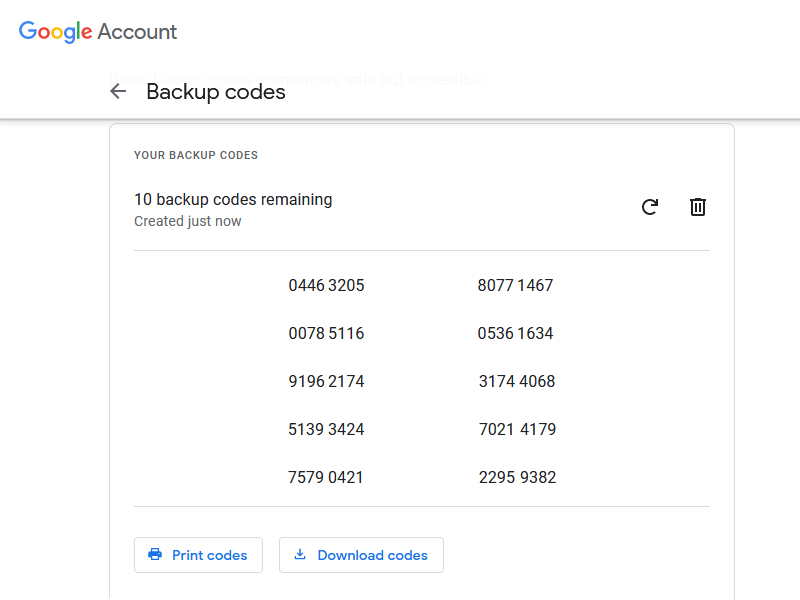The width and height of the screenshot is (800, 600).
Task: Click backup code 7579 0421
Action: 326,478
